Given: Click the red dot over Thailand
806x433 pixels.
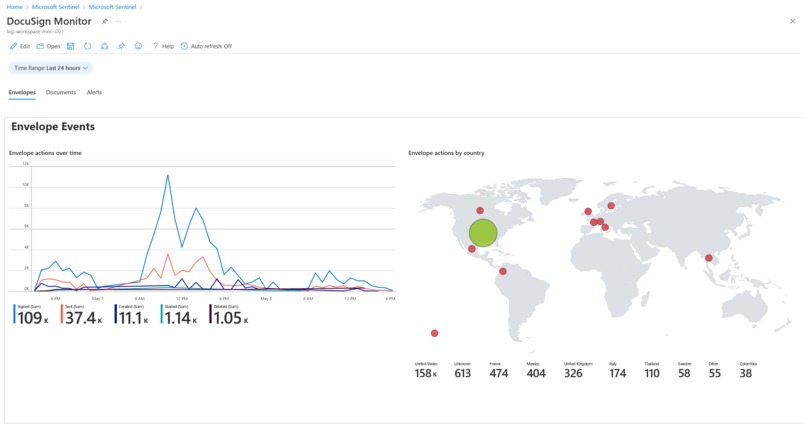Looking at the screenshot, I should (x=709, y=258).
